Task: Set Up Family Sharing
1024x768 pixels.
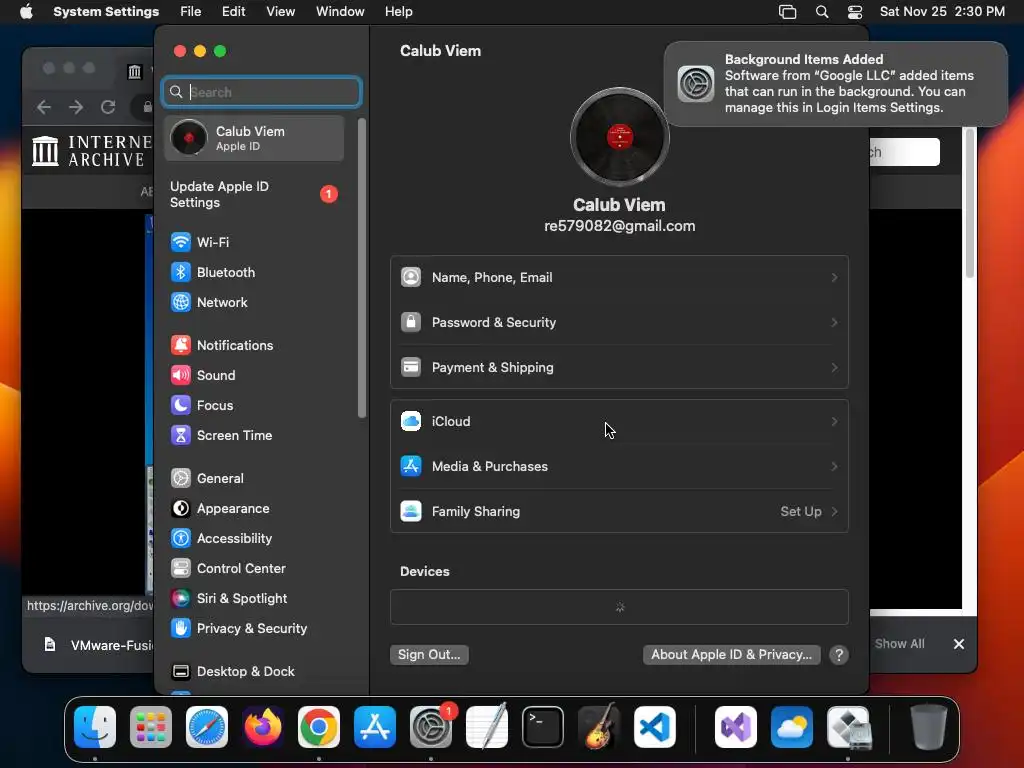Action: point(619,511)
